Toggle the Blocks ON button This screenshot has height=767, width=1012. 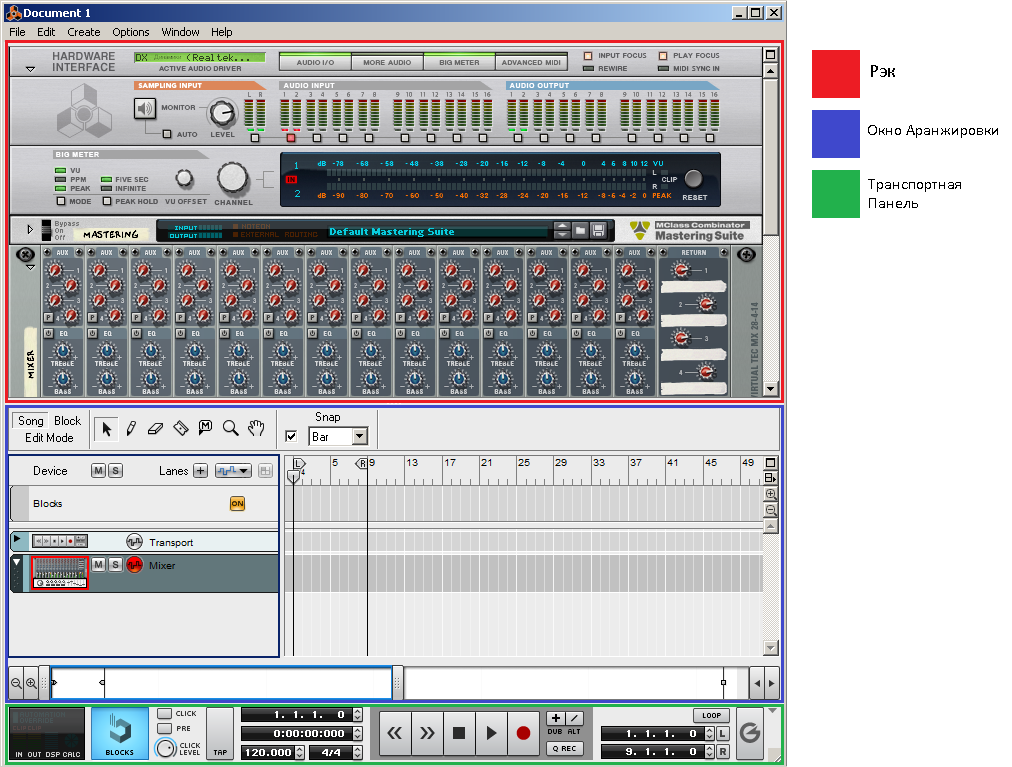(x=237, y=504)
